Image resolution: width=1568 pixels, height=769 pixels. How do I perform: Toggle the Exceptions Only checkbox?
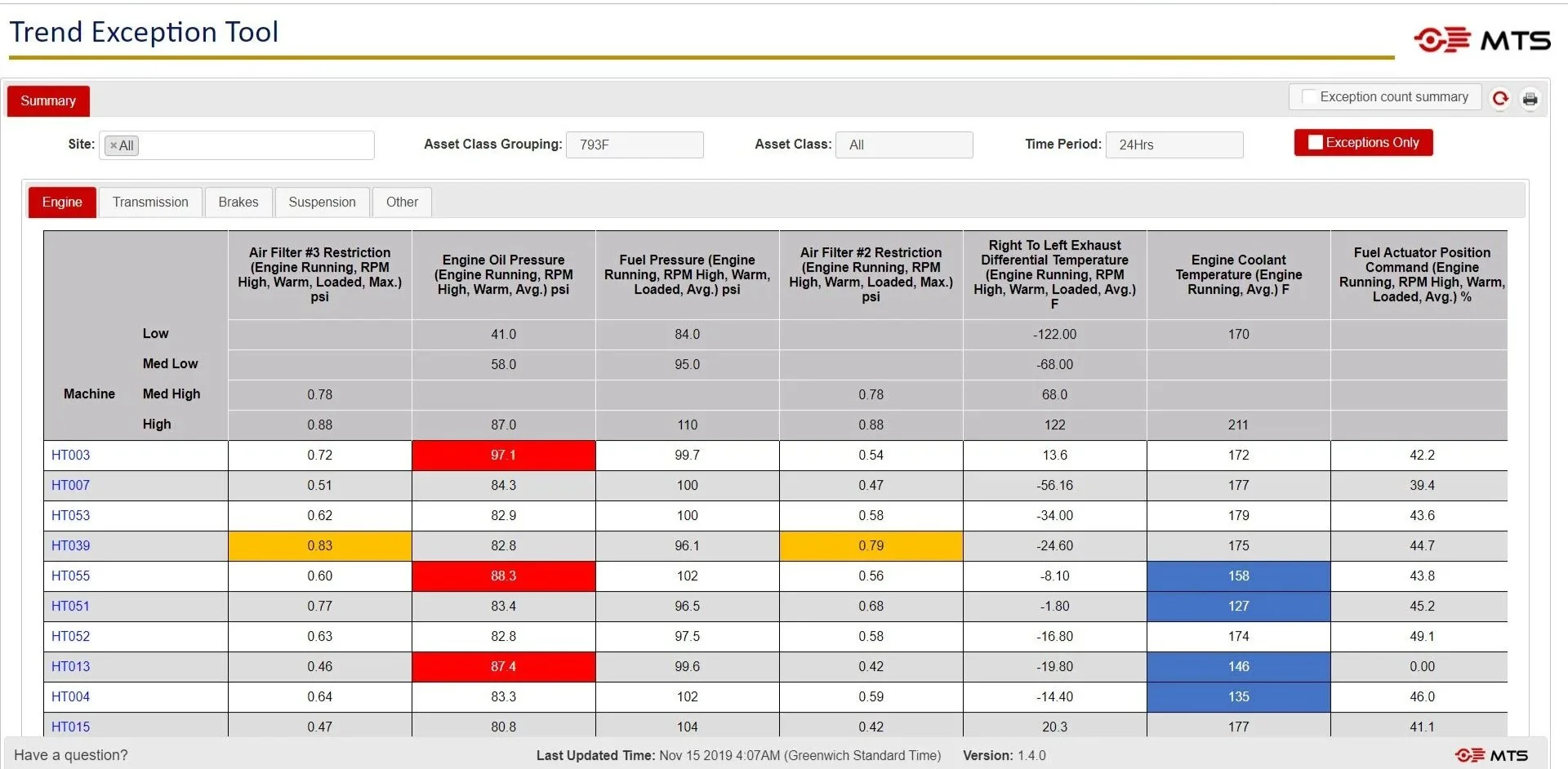pos(1316,141)
